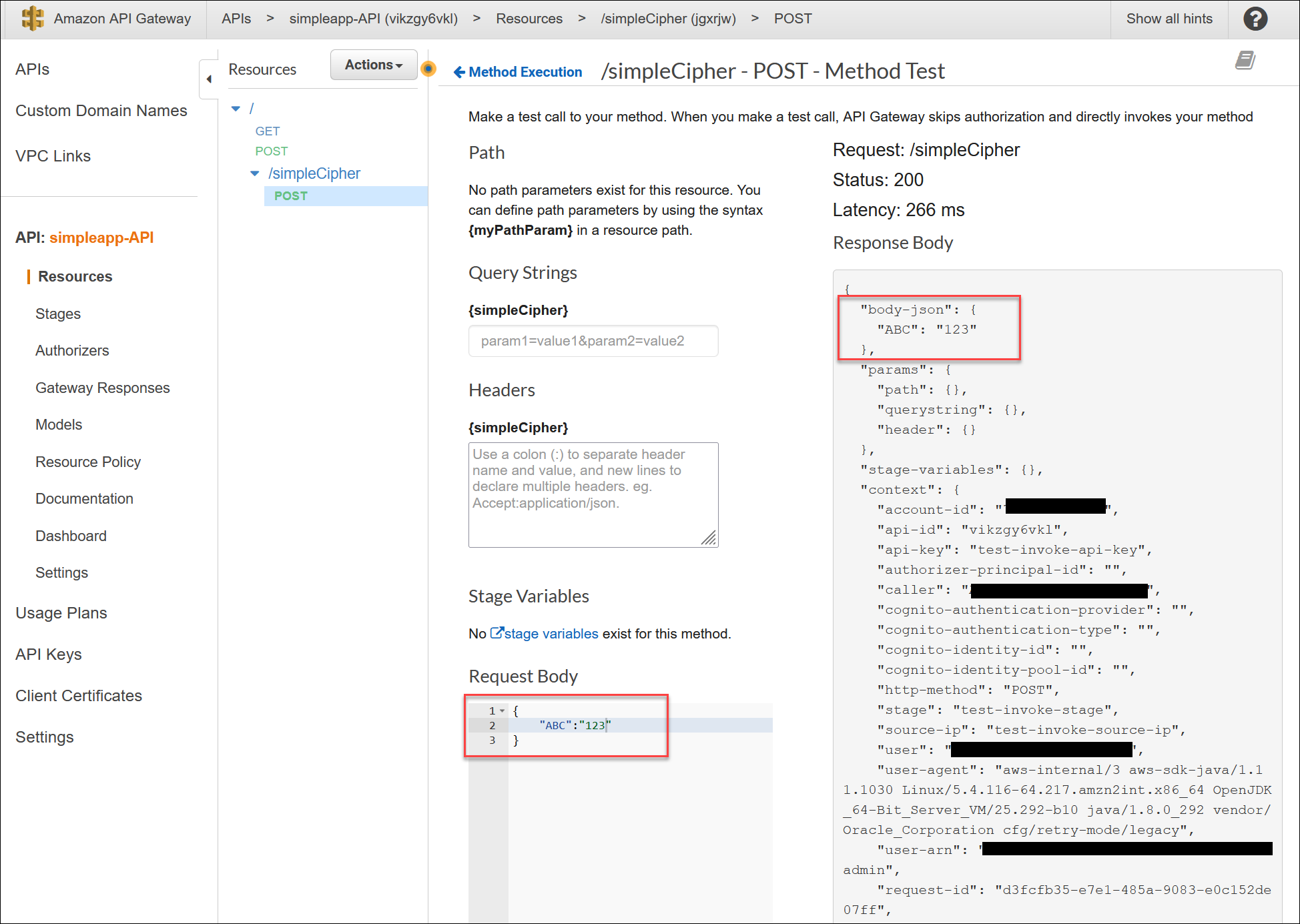The width and height of the screenshot is (1300, 924).
Task: Click the Query Strings input field
Action: 593,341
